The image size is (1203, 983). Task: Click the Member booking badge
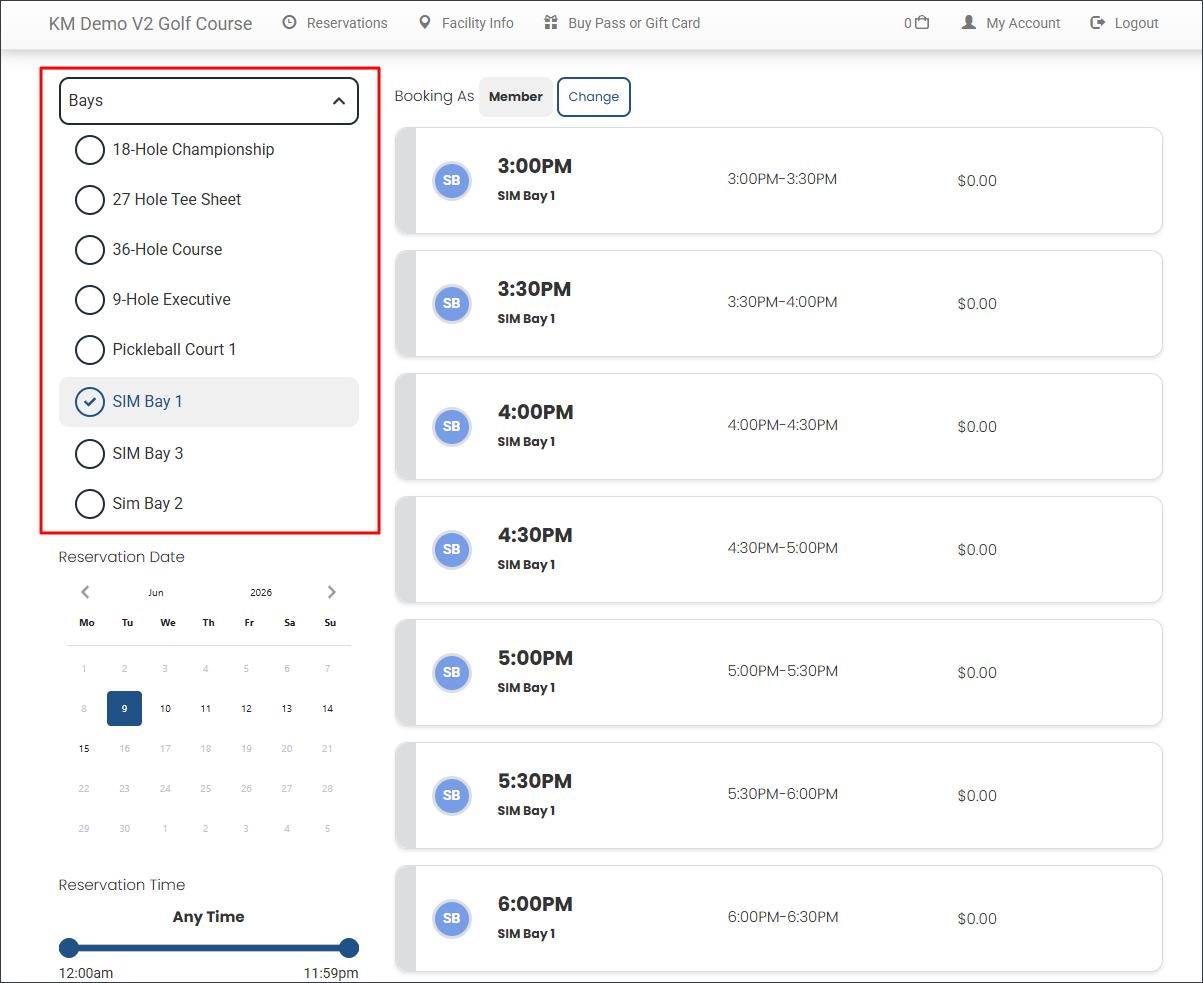pos(516,97)
